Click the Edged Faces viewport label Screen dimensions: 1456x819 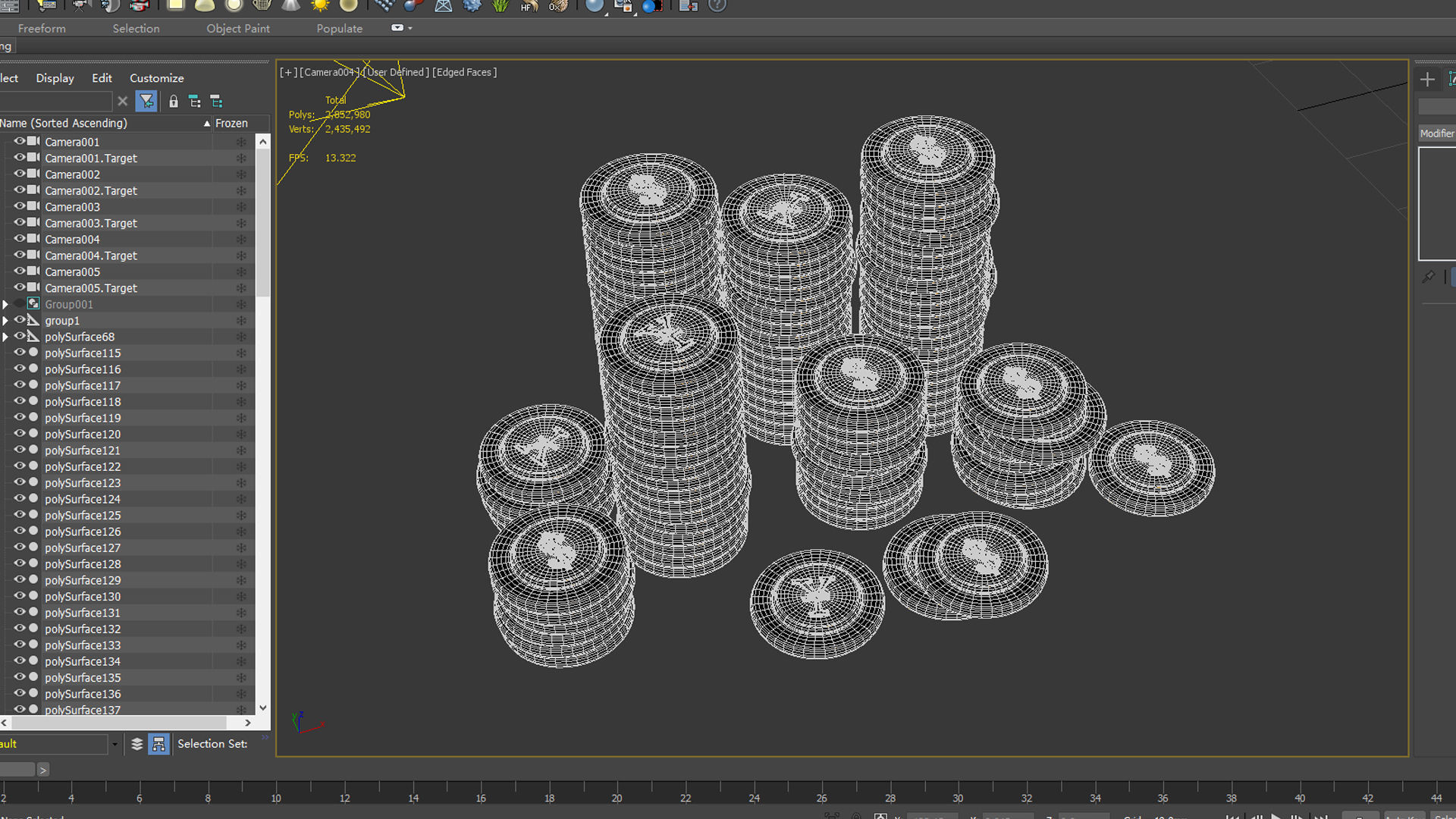click(464, 72)
